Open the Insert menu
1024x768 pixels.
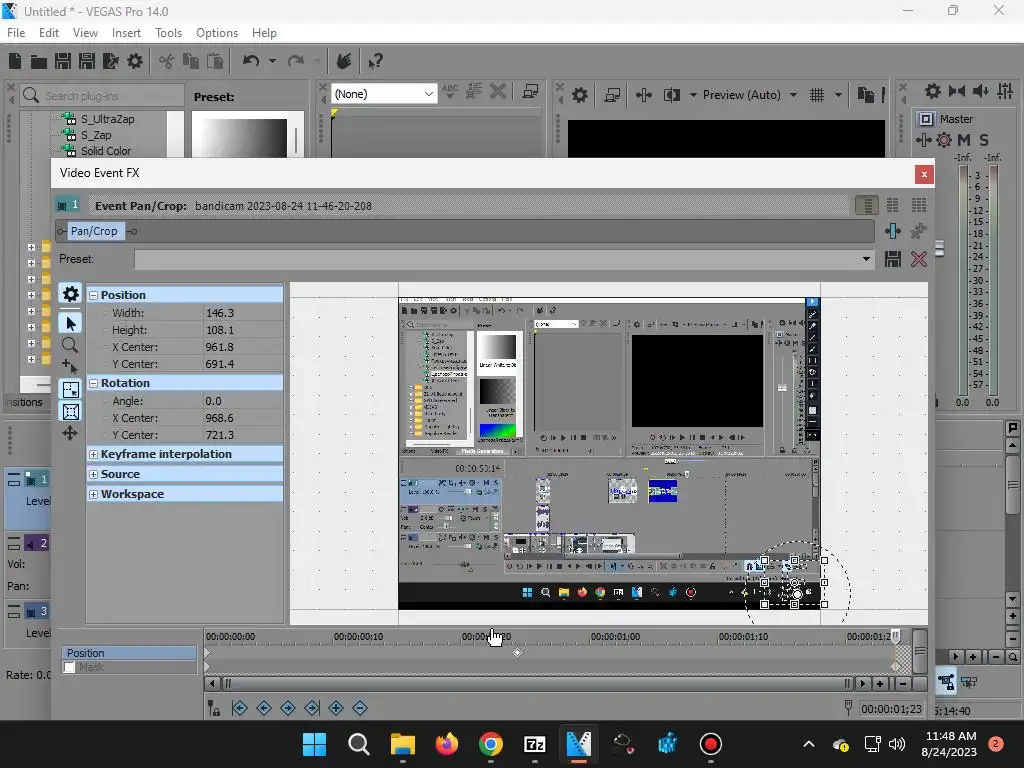(126, 33)
